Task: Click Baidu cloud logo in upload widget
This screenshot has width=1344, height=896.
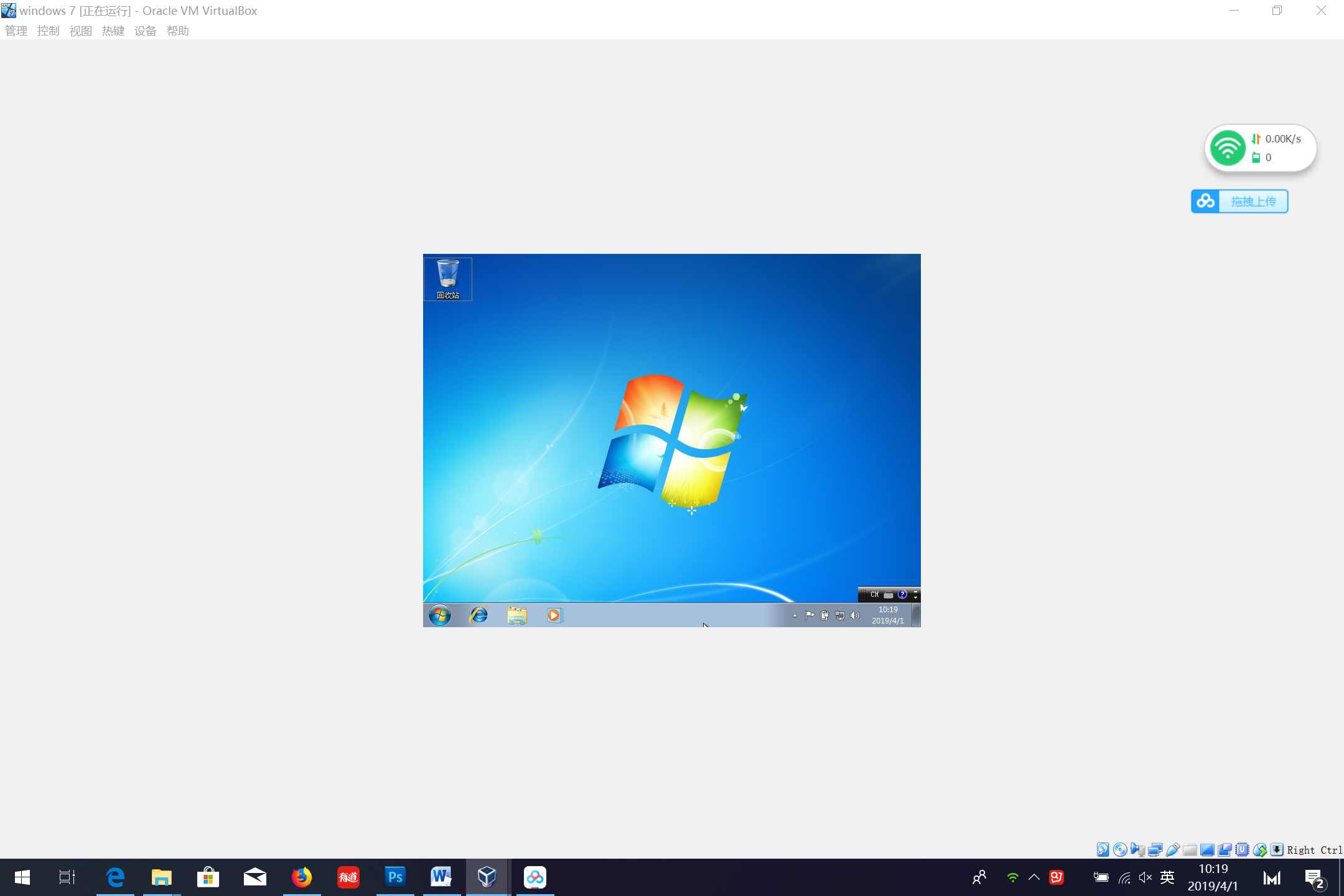Action: (1206, 201)
